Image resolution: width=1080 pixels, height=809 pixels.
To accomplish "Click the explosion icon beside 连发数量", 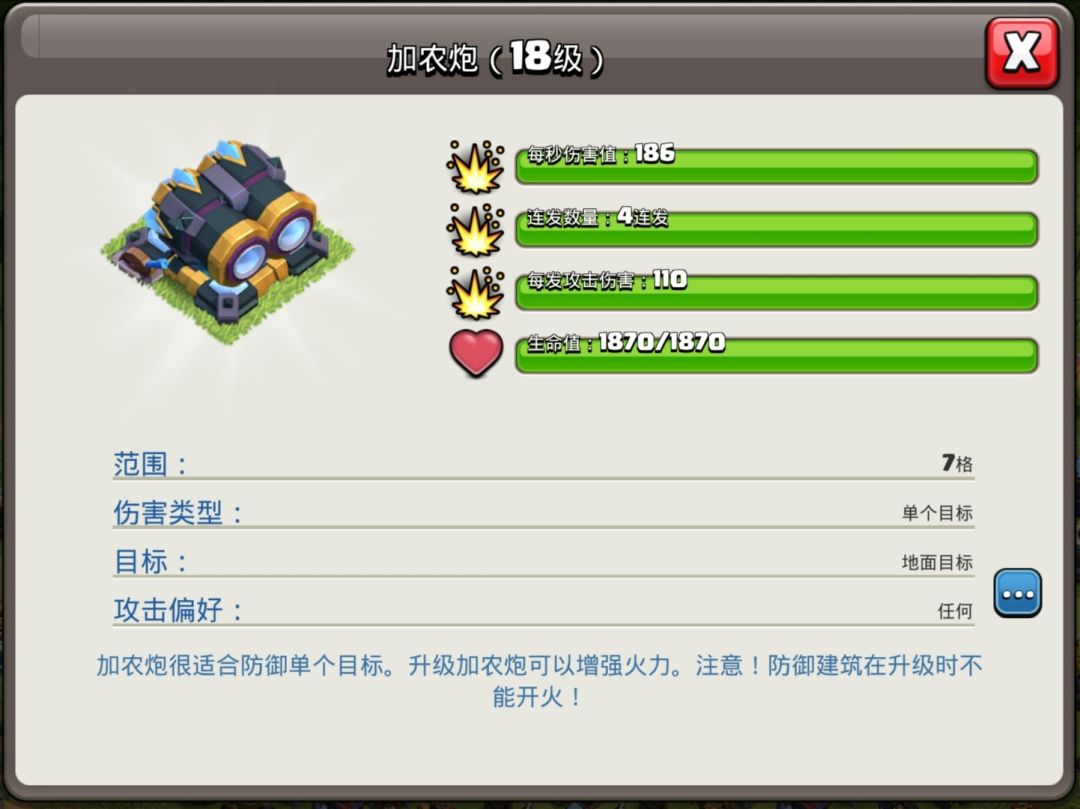I will coord(475,230).
